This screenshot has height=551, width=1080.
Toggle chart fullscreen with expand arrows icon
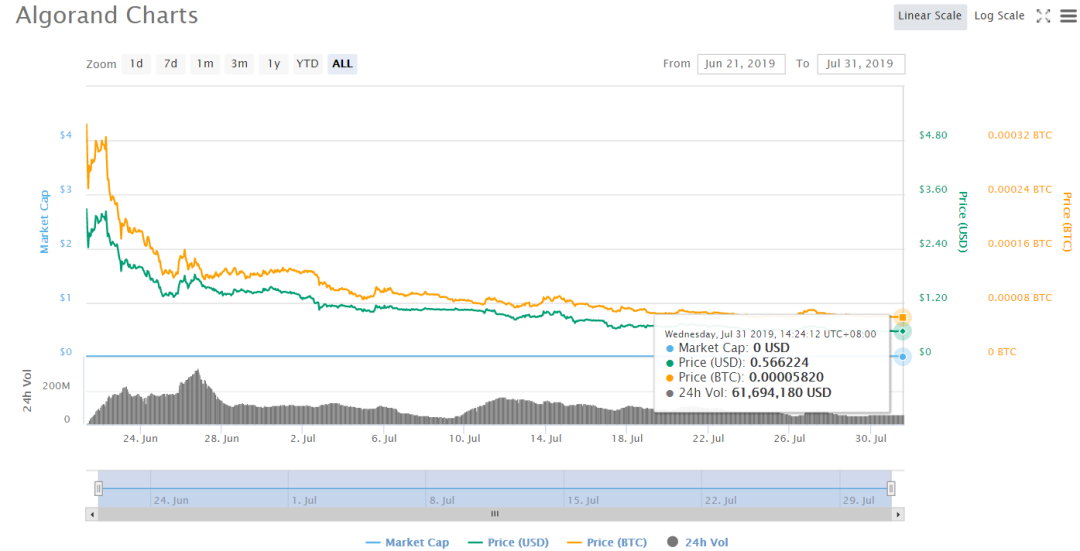click(1043, 16)
